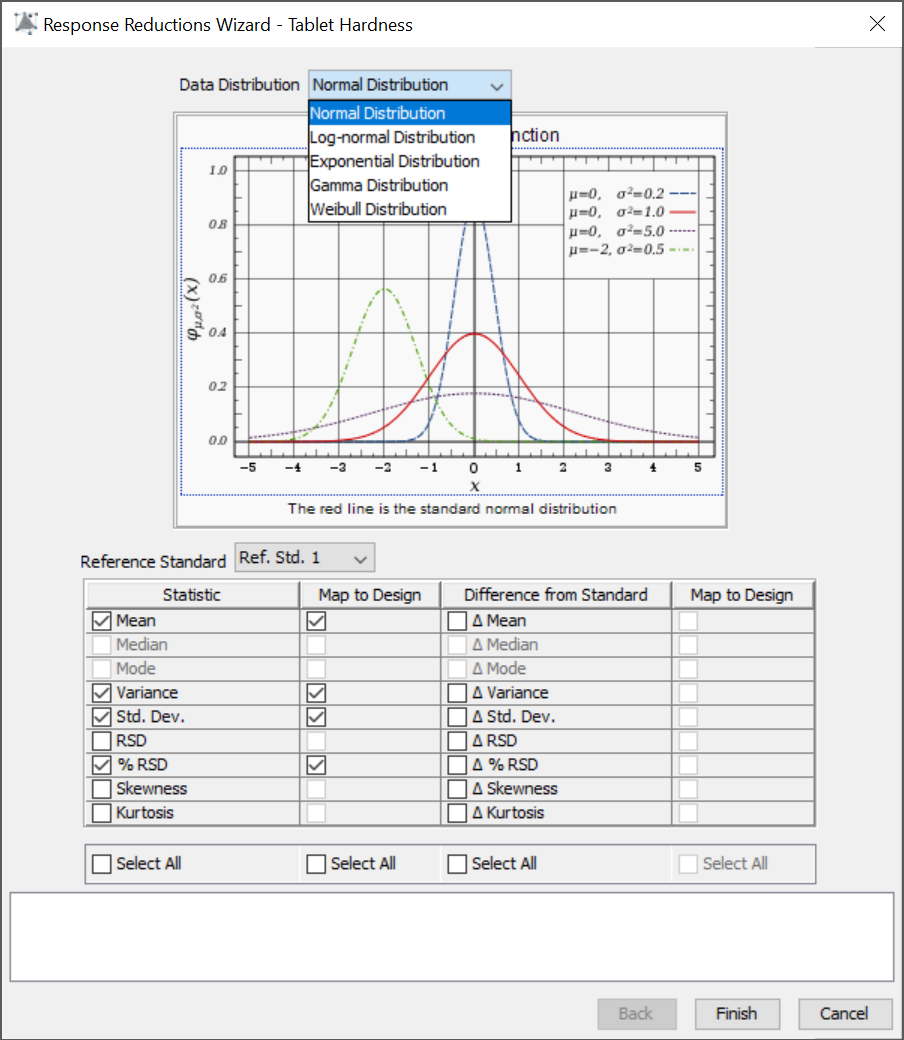
Task: Open the Reference Standard dropdown
Action: coord(304,557)
